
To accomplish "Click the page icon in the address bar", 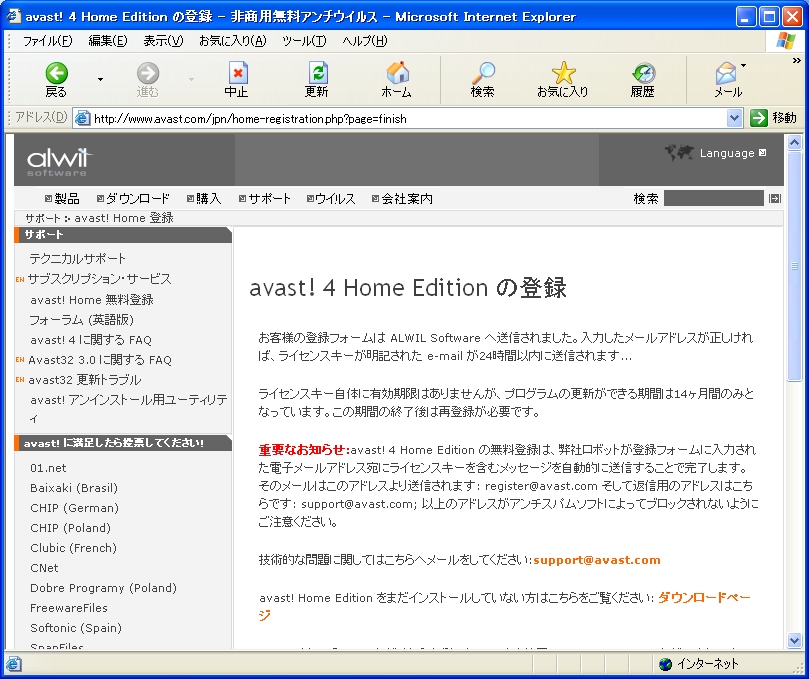I will (83, 119).
